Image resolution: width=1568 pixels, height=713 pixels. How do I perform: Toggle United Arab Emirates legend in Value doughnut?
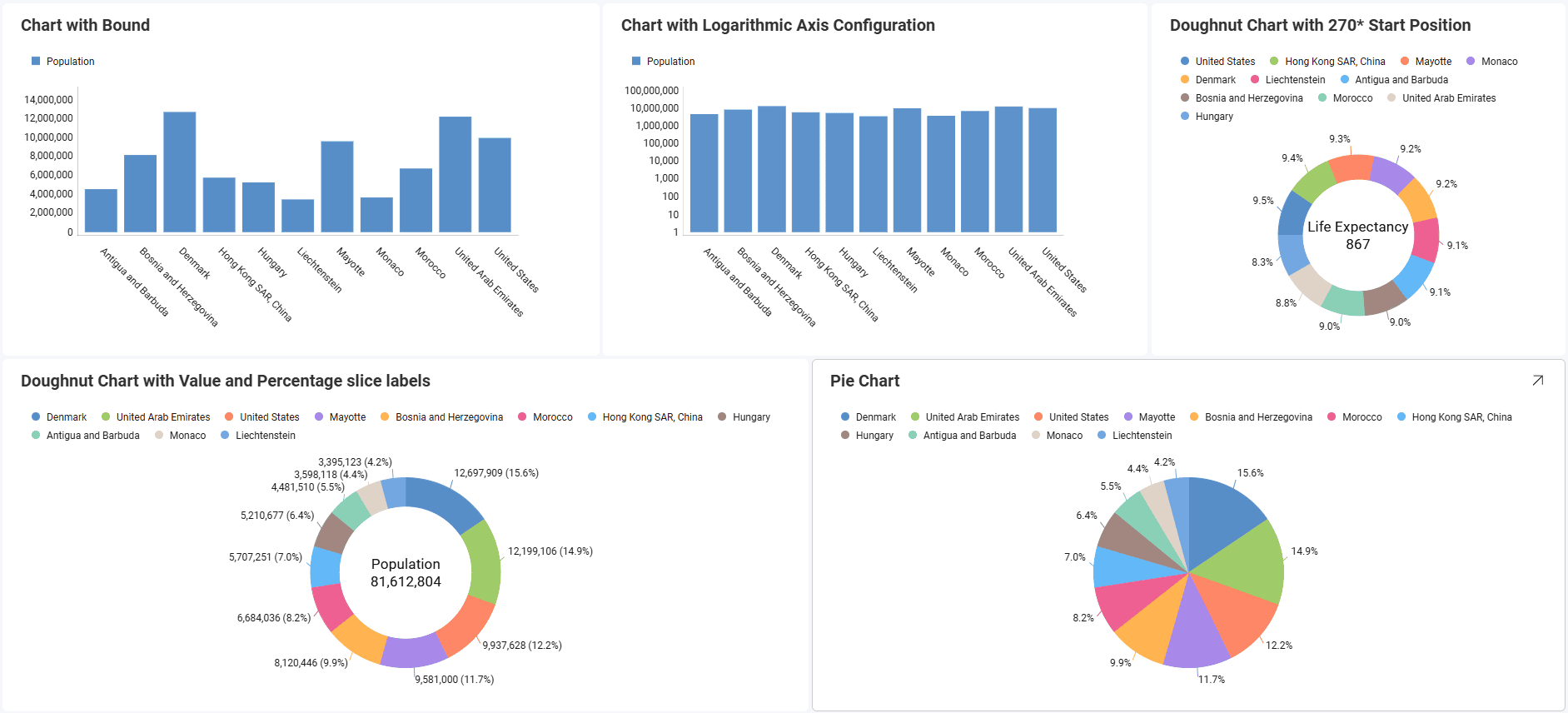pos(156,417)
